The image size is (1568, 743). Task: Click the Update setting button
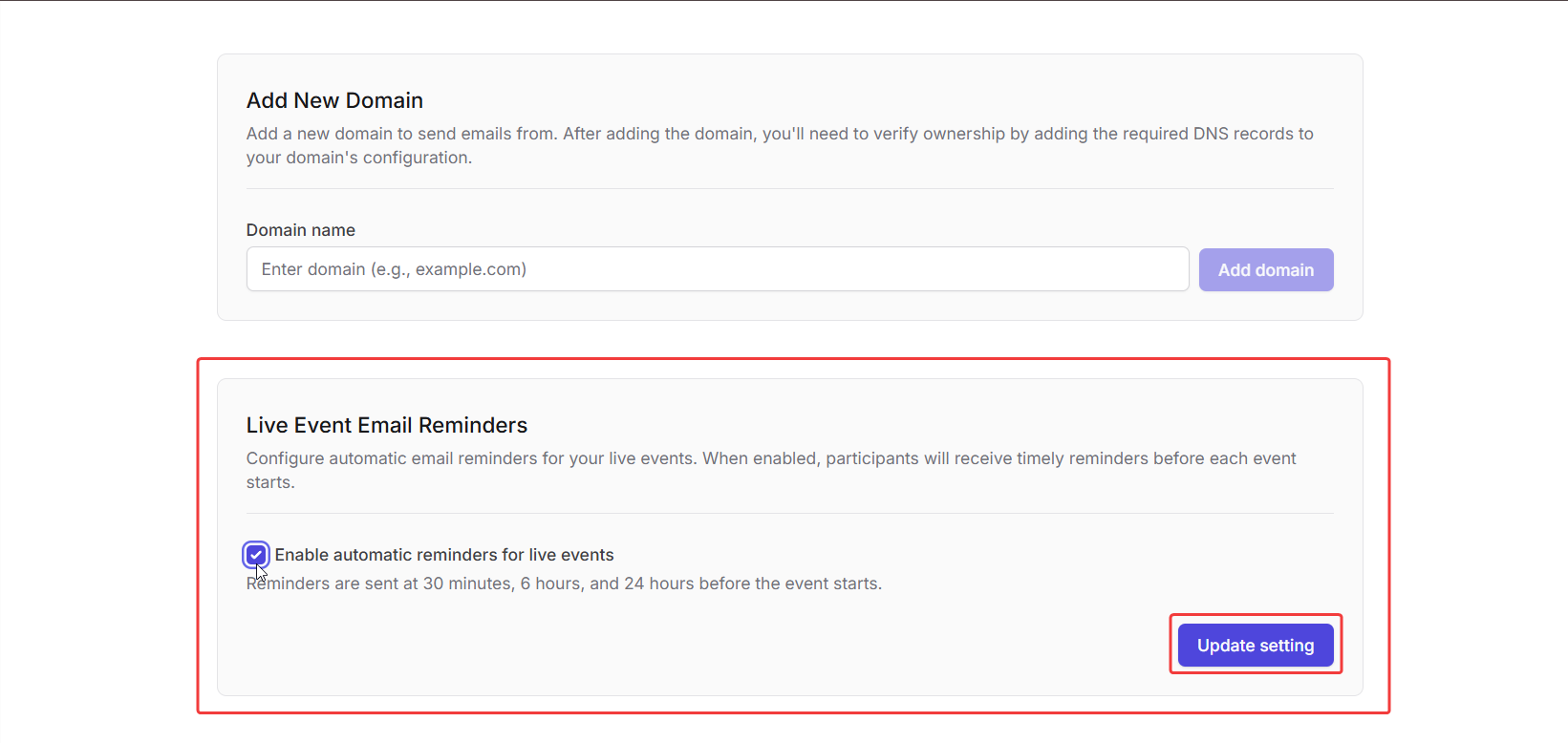[1255, 646]
